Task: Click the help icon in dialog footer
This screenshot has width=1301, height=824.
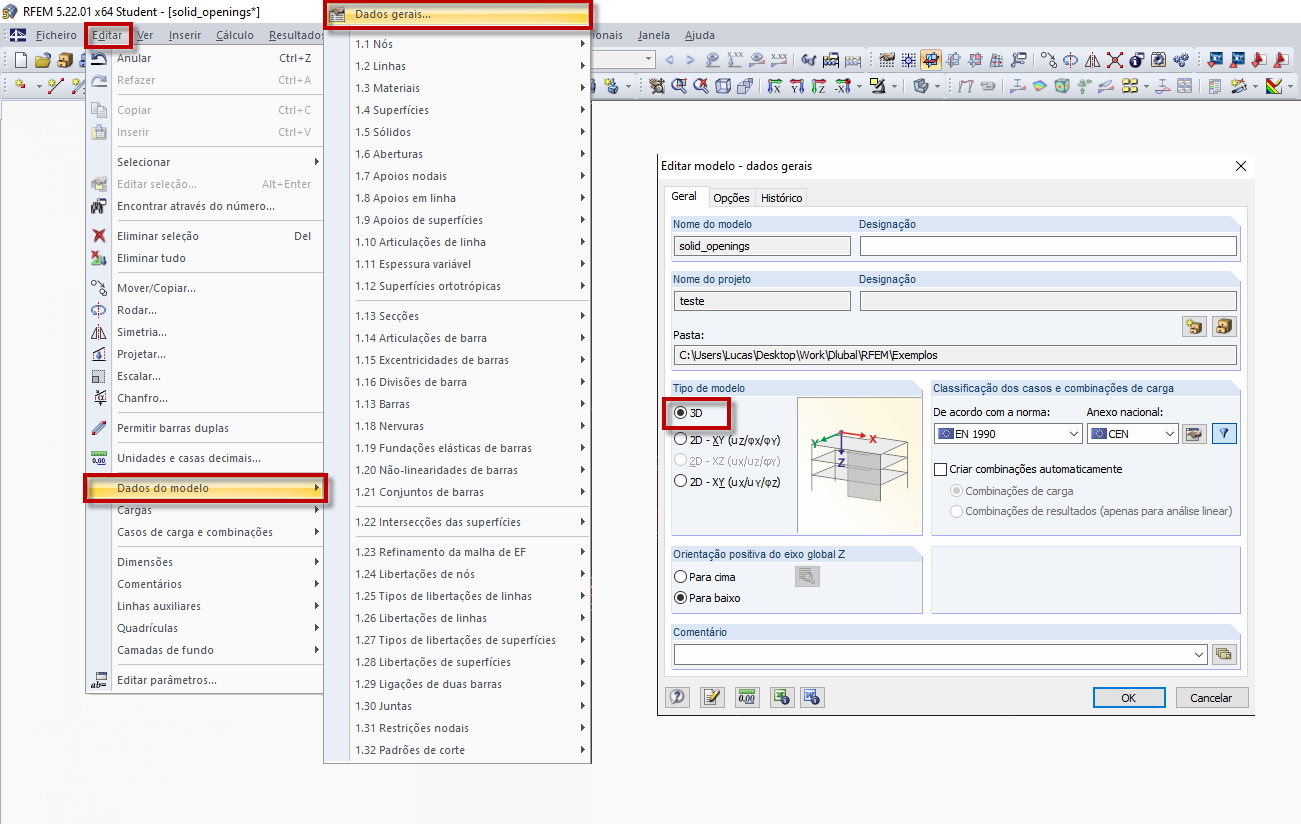Action: [x=678, y=697]
